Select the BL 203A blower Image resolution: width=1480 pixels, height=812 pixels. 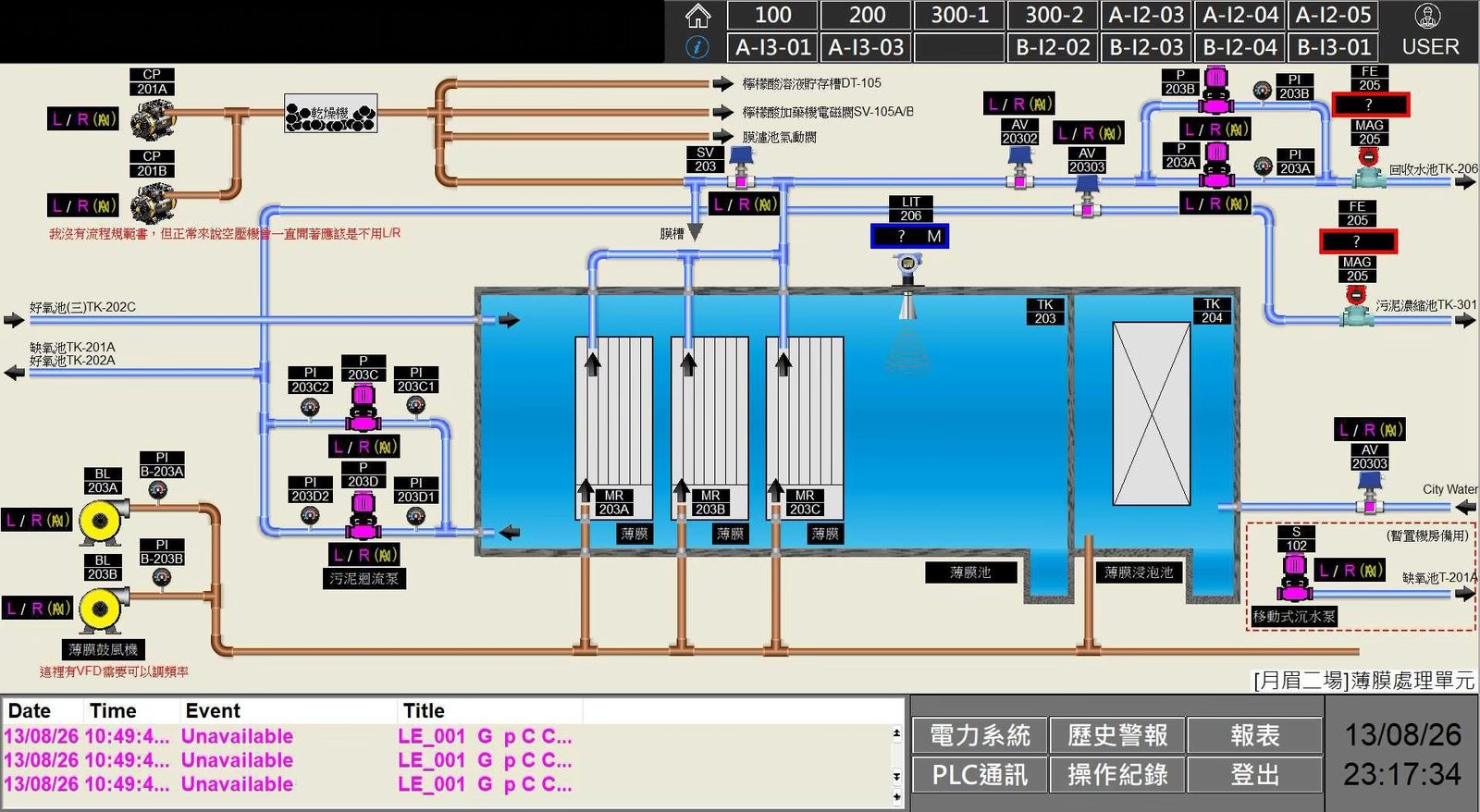pyautogui.click(x=102, y=522)
